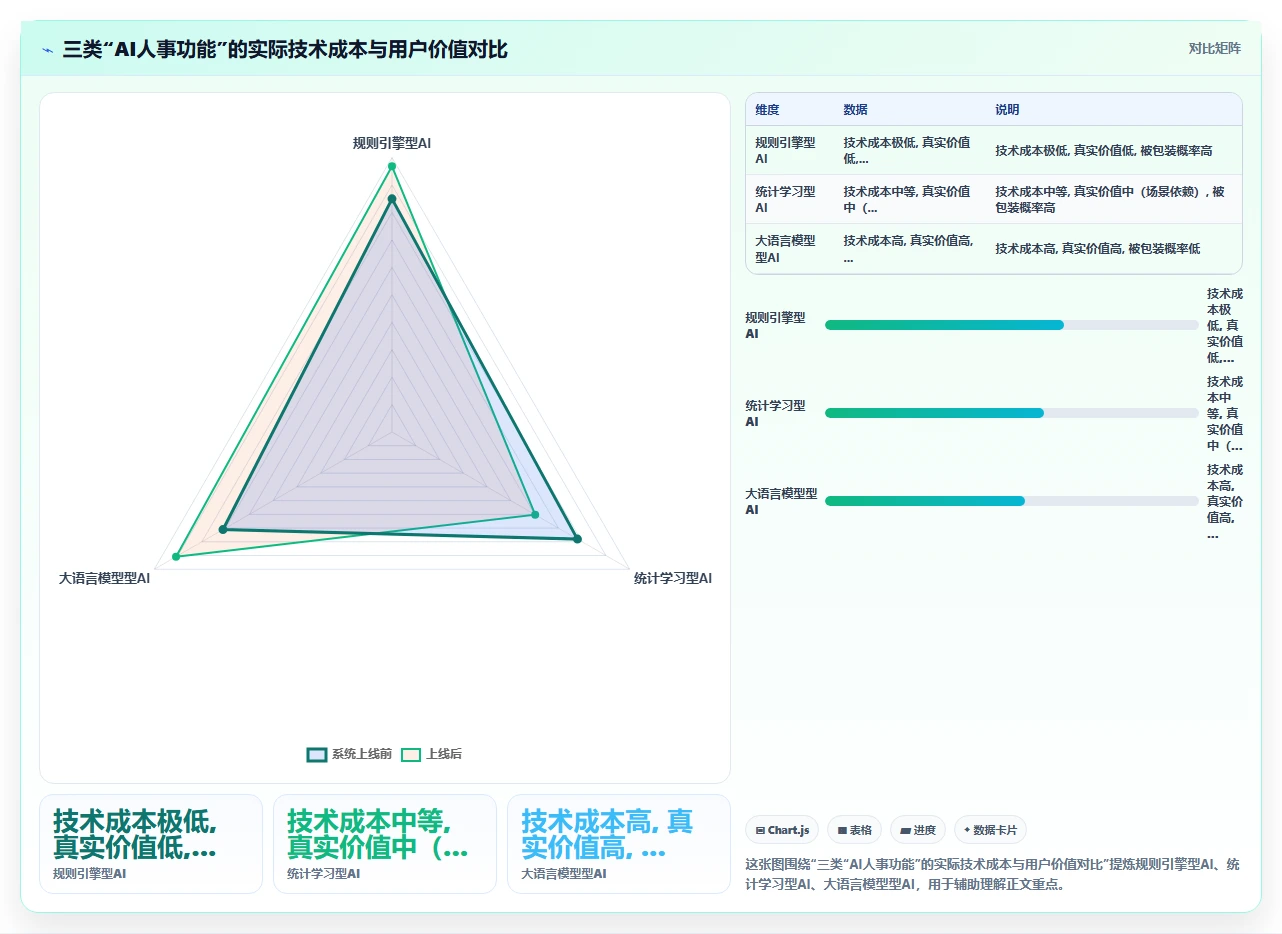1282x934 pixels.
Task: Click the 技术成本极低 value text after the progress bar
Action: coord(1225,325)
